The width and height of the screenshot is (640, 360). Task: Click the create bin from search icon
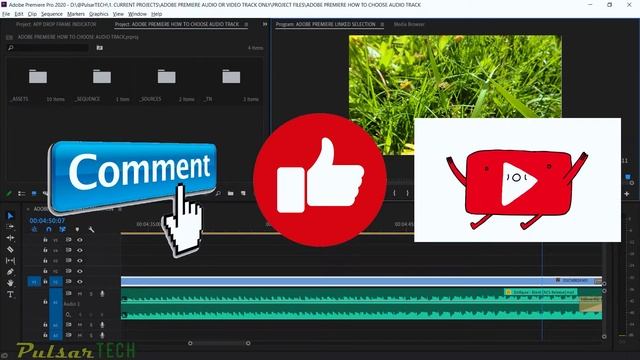100,48
